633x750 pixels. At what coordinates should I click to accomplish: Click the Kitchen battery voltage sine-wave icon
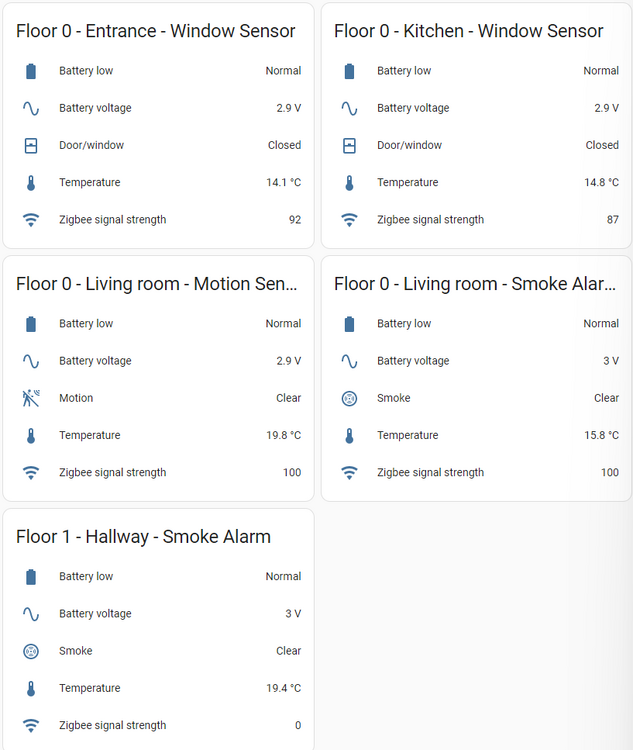[x=349, y=108]
